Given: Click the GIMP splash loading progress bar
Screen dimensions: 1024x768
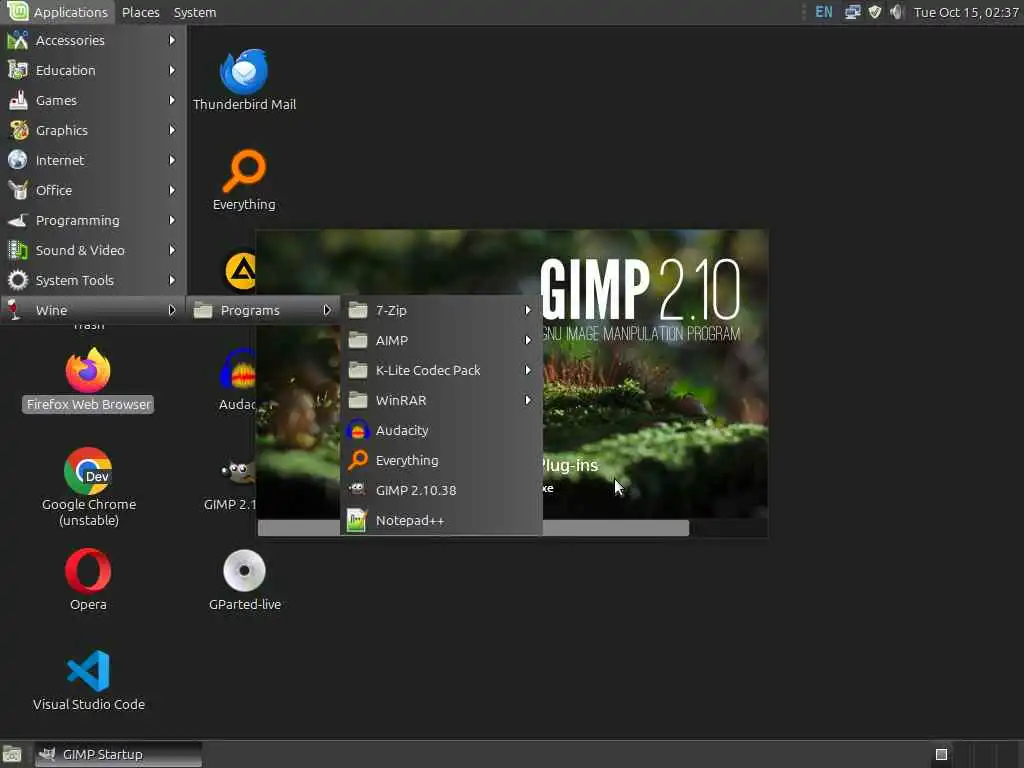Looking at the screenshot, I should pyautogui.click(x=512, y=528).
